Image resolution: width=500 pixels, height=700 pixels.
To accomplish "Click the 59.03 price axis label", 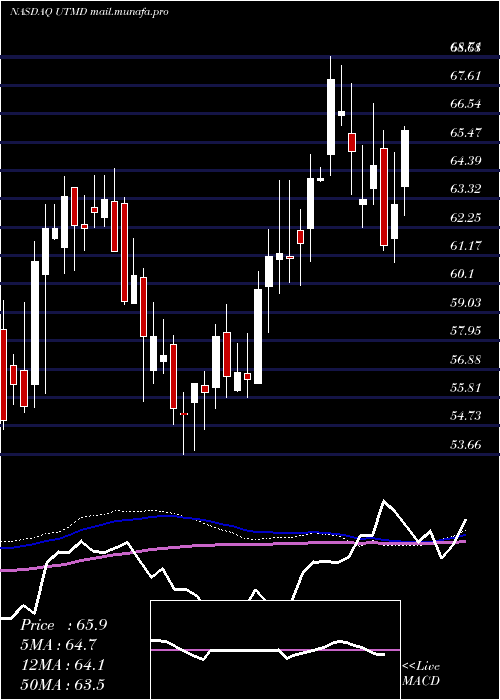I will coord(466,303).
